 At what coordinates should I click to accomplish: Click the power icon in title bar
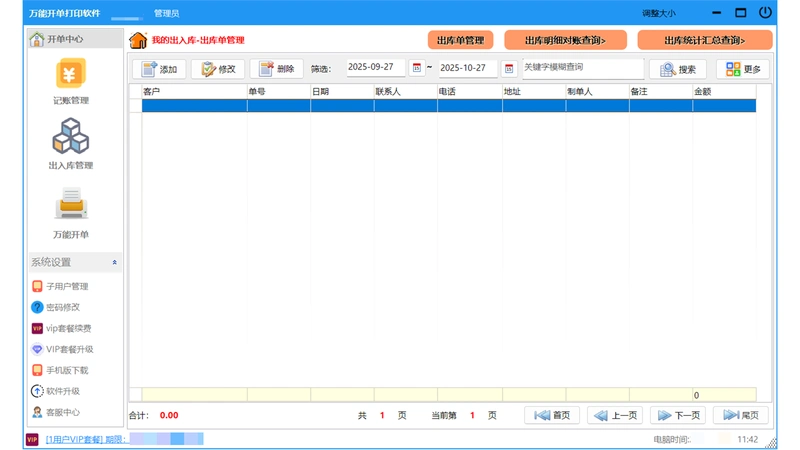(765, 12)
